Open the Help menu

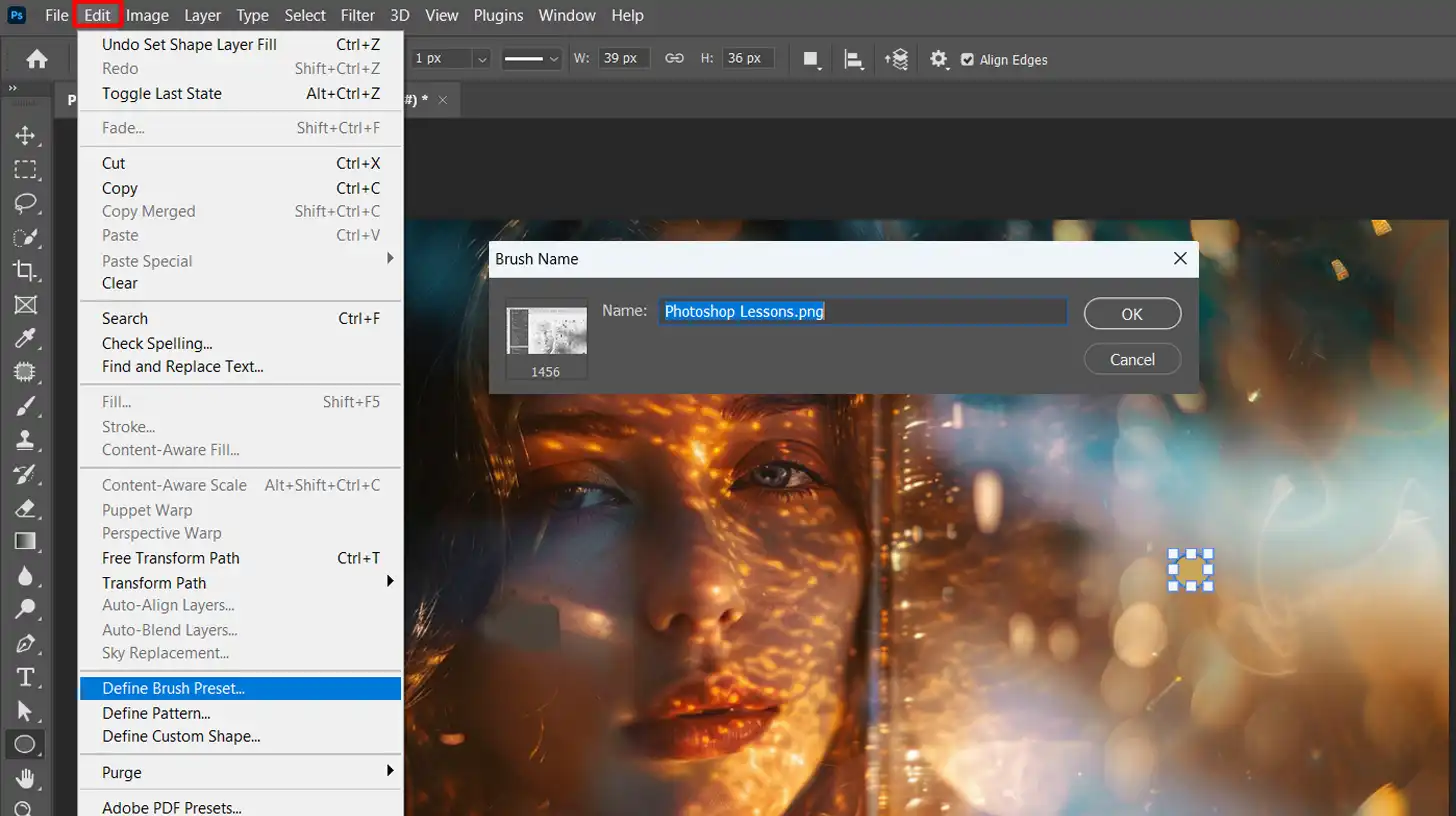627,15
